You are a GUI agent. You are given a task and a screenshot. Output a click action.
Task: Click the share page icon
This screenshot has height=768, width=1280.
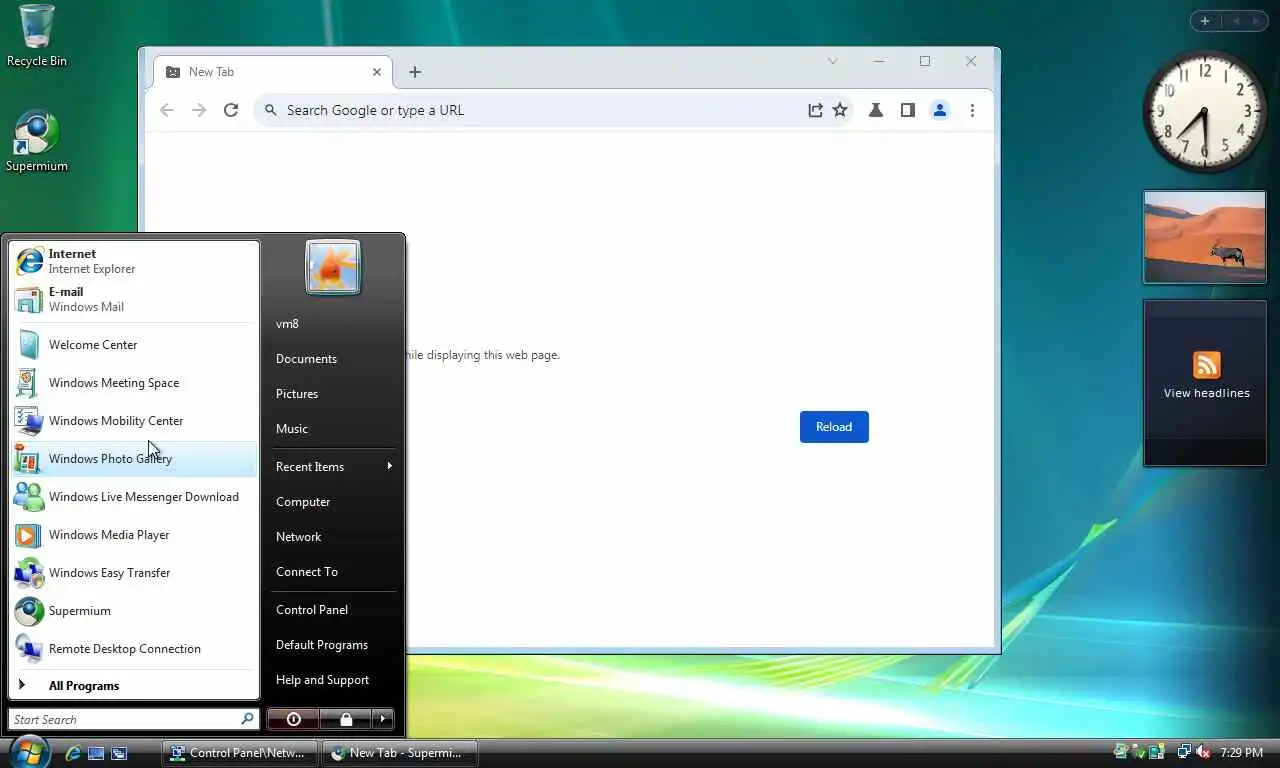(x=815, y=110)
